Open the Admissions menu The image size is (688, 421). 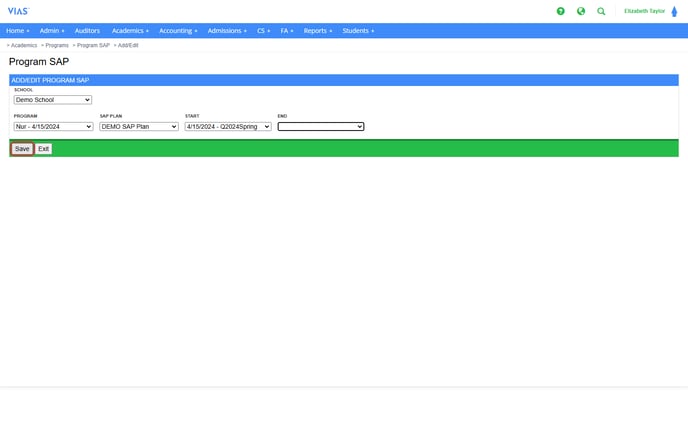[x=227, y=31]
